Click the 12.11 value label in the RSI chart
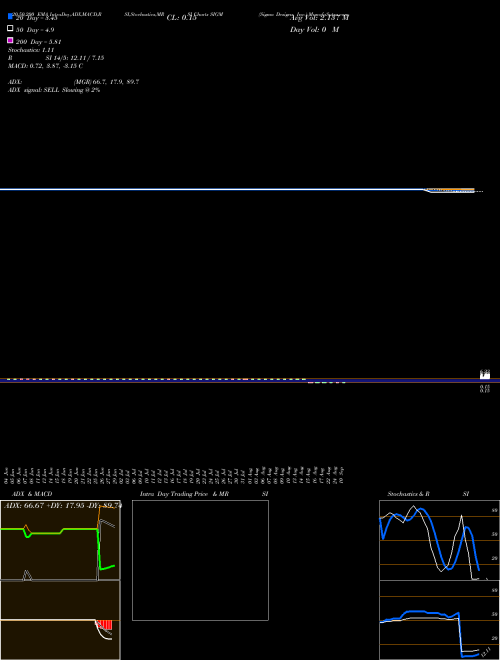The width and height of the screenshot is (500, 660). click(x=486, y=652)
